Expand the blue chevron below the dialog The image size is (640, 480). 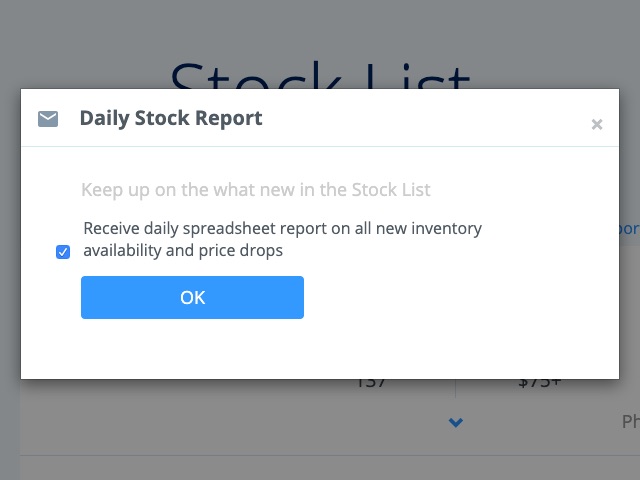[456, 423]
